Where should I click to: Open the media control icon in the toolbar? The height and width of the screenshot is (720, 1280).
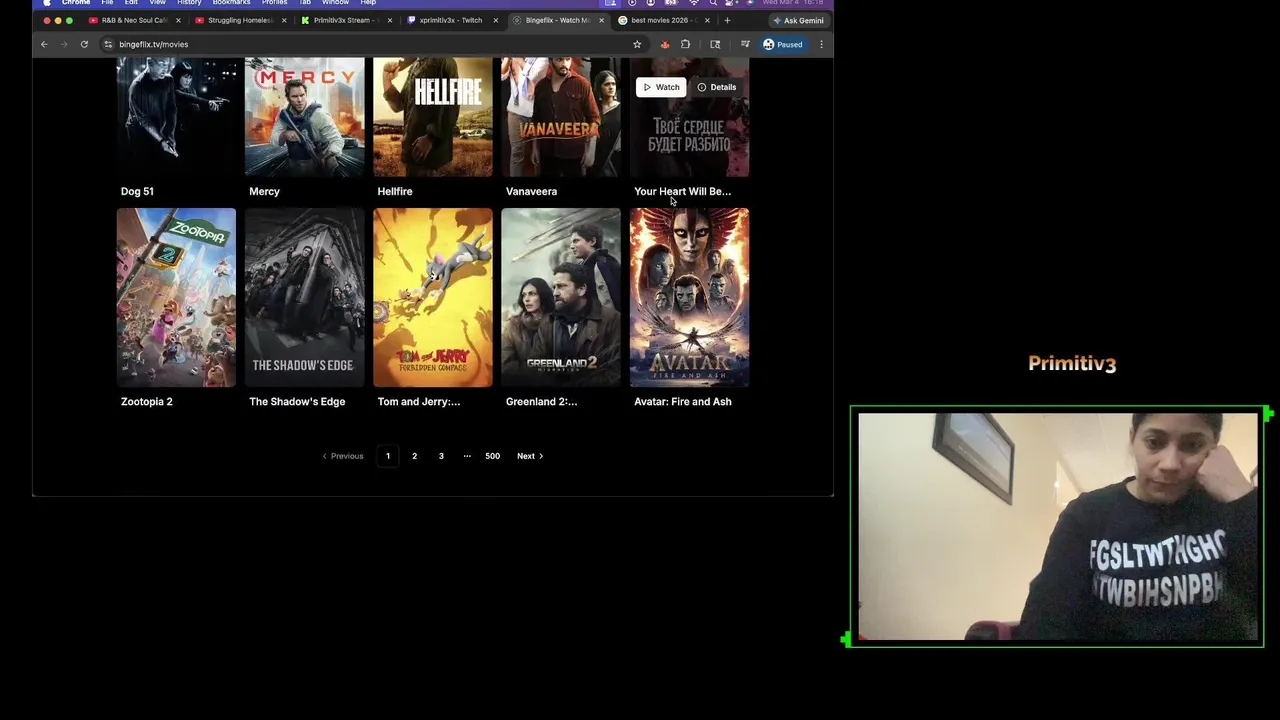coord(745,44)
